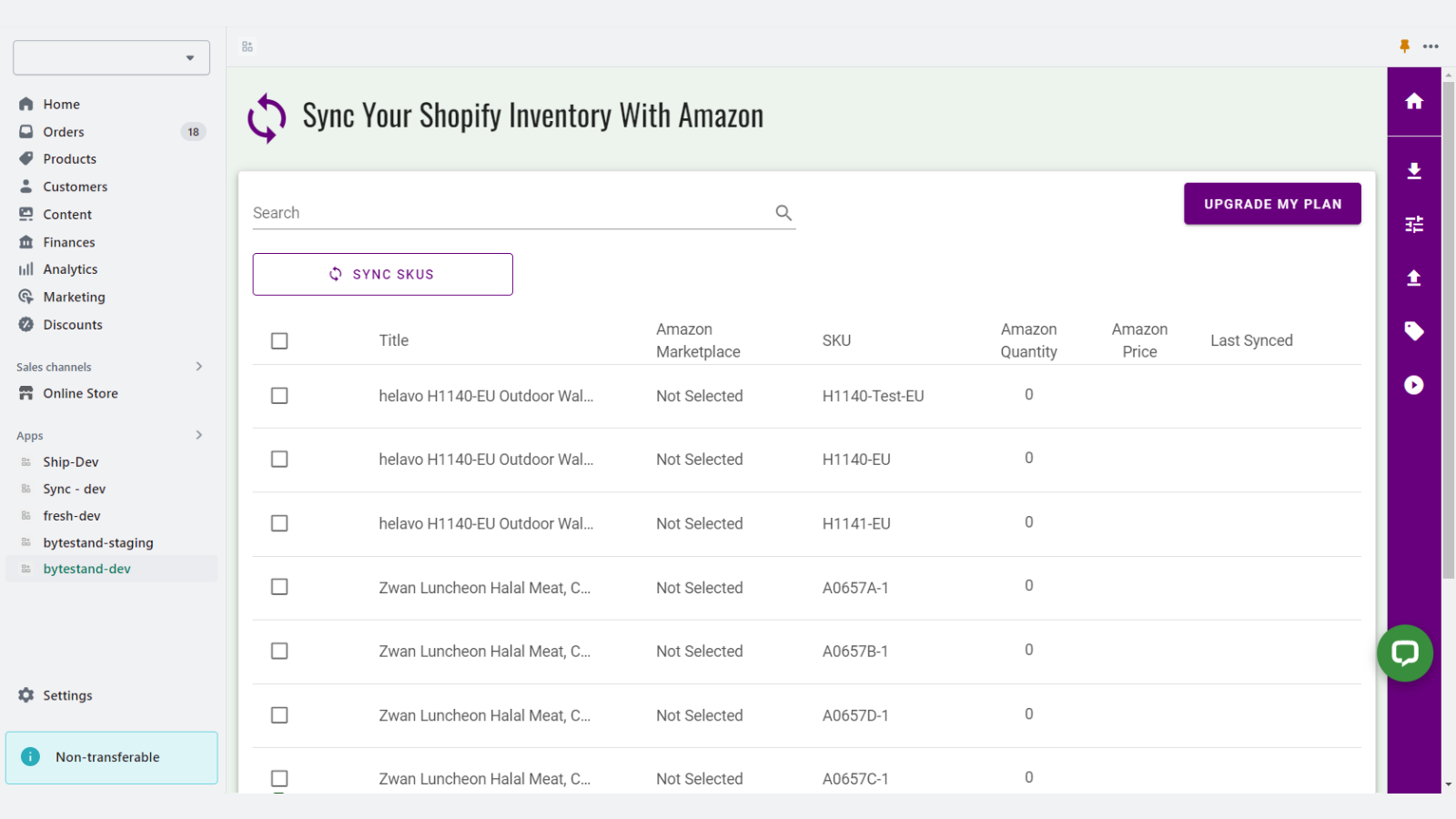
Task: Check the row with SKU H1141-EU
Action: (279, 523)
